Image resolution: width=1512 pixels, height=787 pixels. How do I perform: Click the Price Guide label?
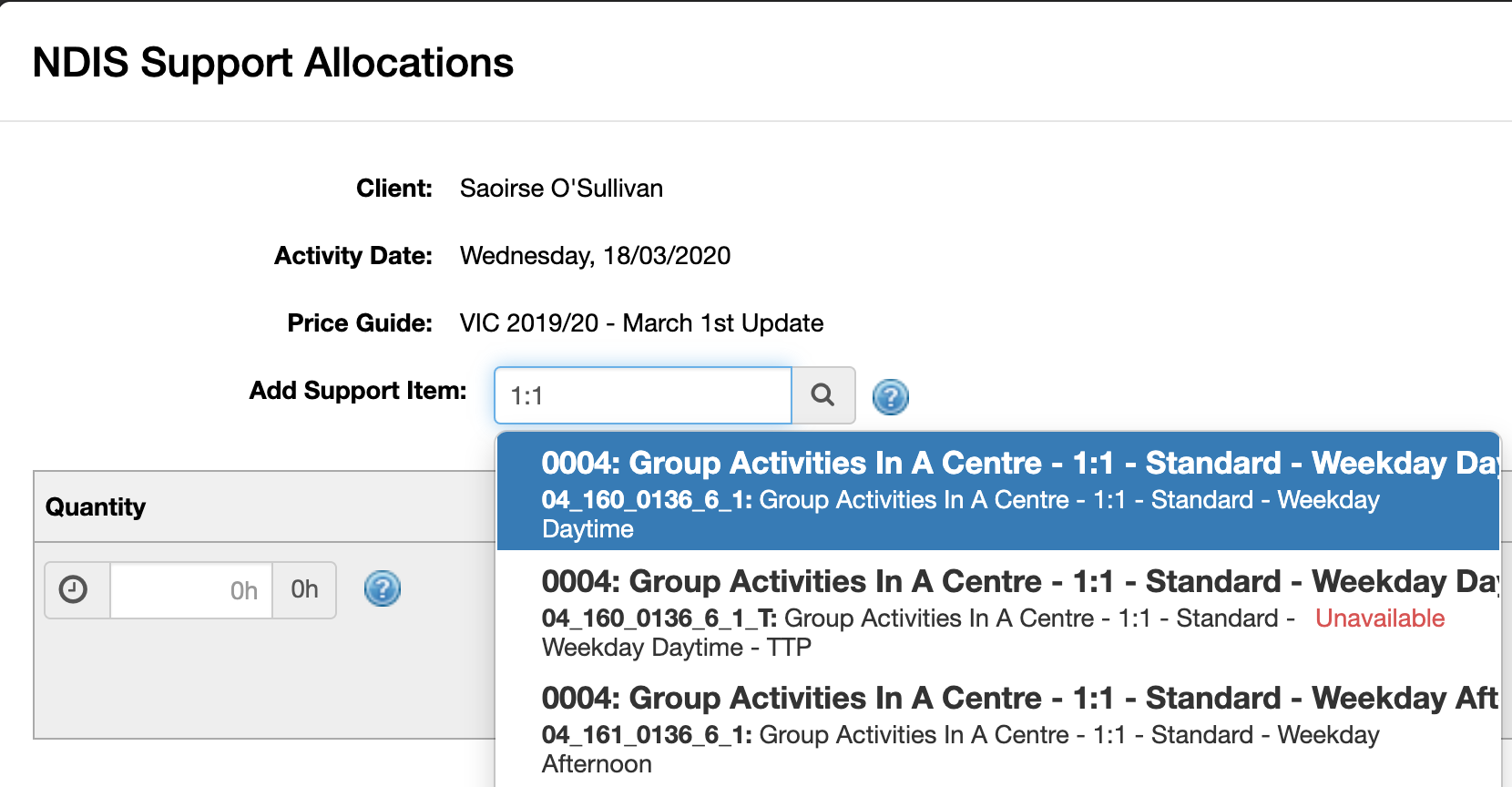click(x=360, y=323)
